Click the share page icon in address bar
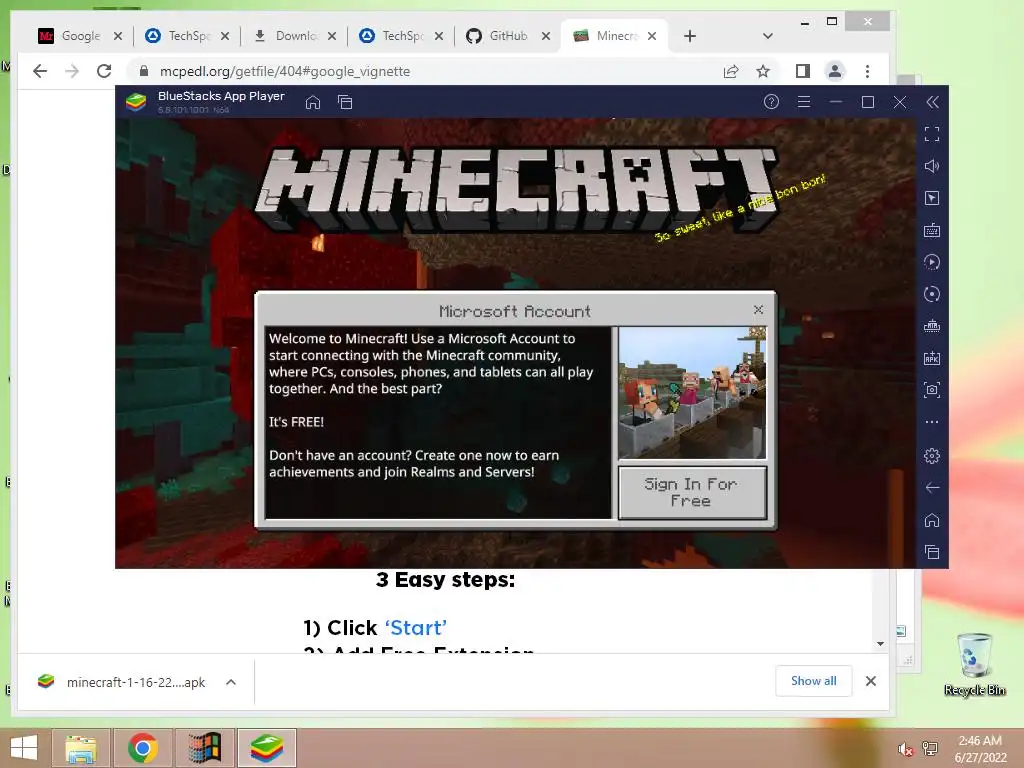The image size is (1024, 768). coord(731,71)
